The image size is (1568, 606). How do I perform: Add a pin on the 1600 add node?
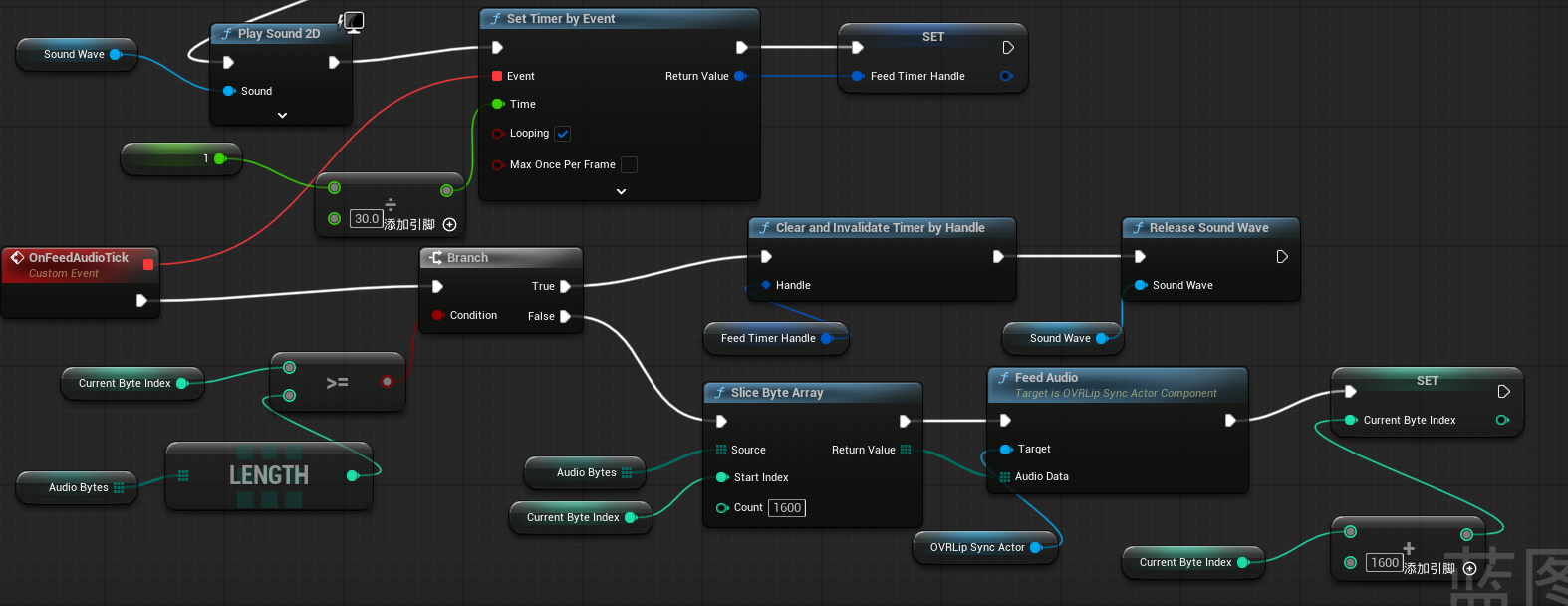1469,568
